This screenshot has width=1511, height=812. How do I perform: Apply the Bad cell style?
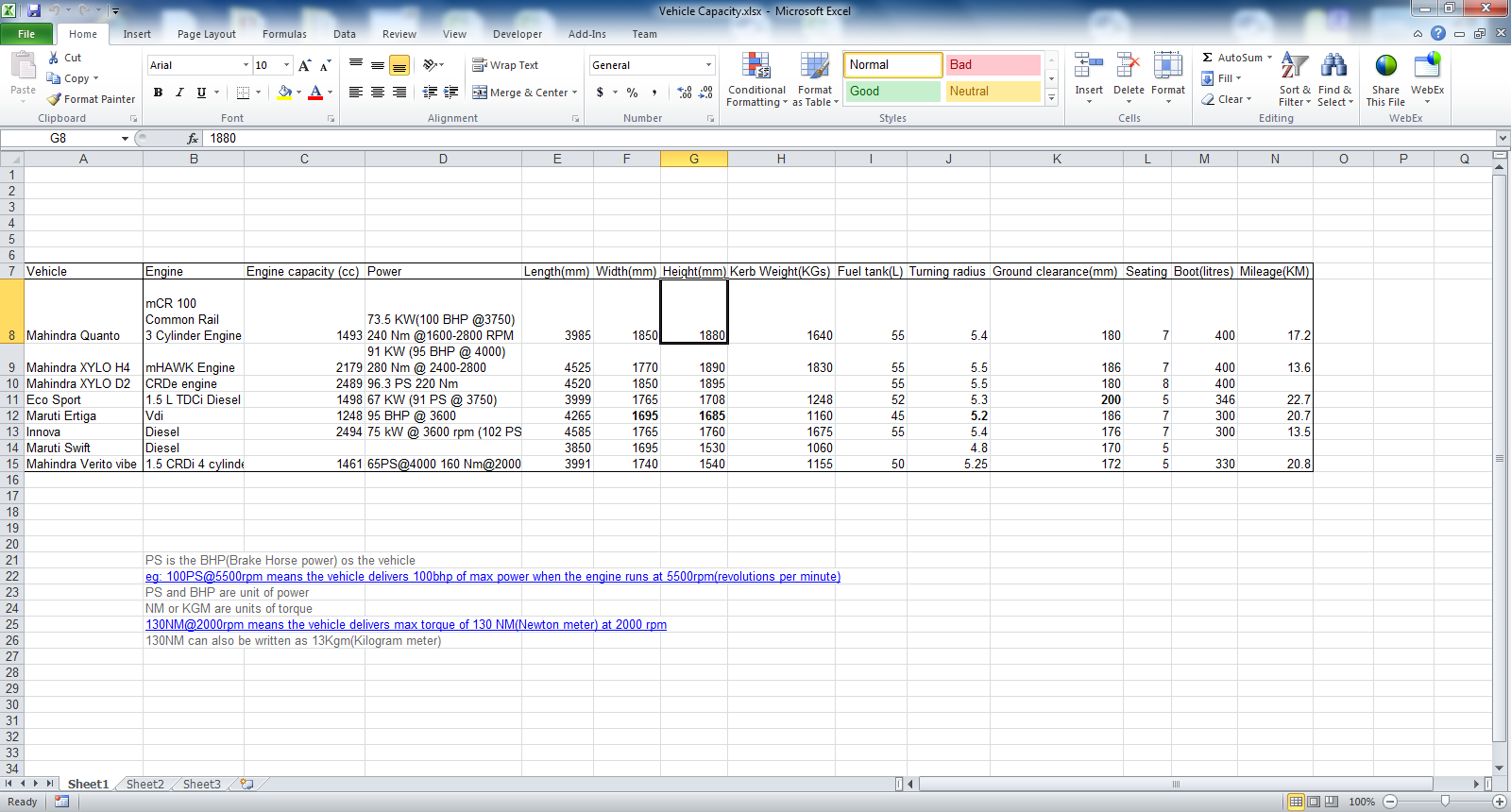click(993, 65)
